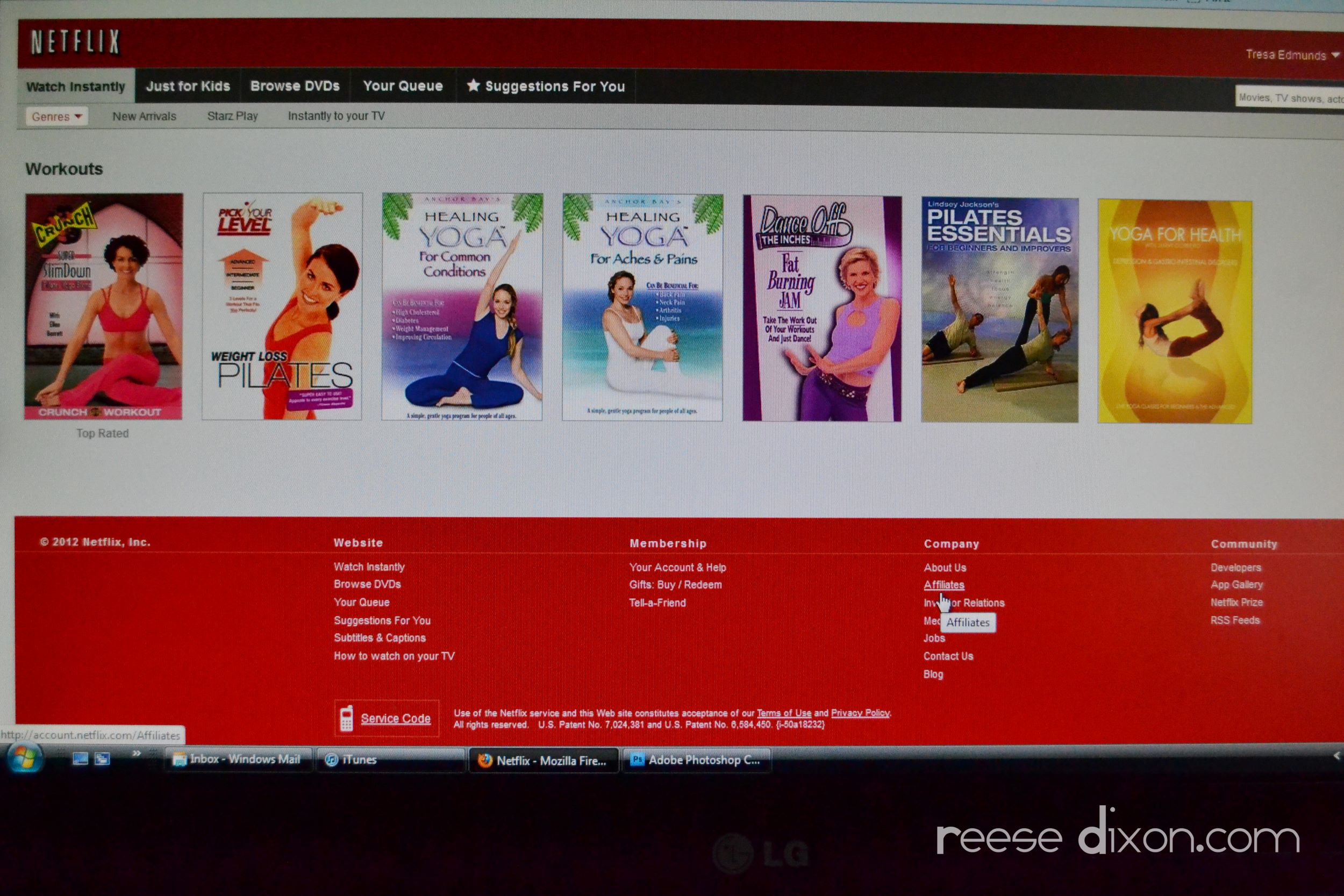Open the Netflix Prize link
This screenshot has height=896, width=1344.
coord(1237,603)
